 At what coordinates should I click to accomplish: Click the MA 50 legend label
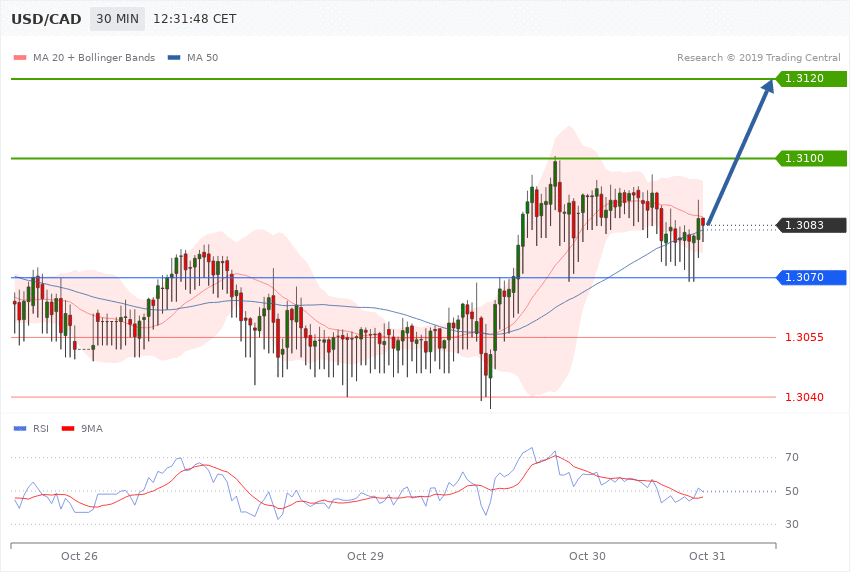tap(202, 57)
